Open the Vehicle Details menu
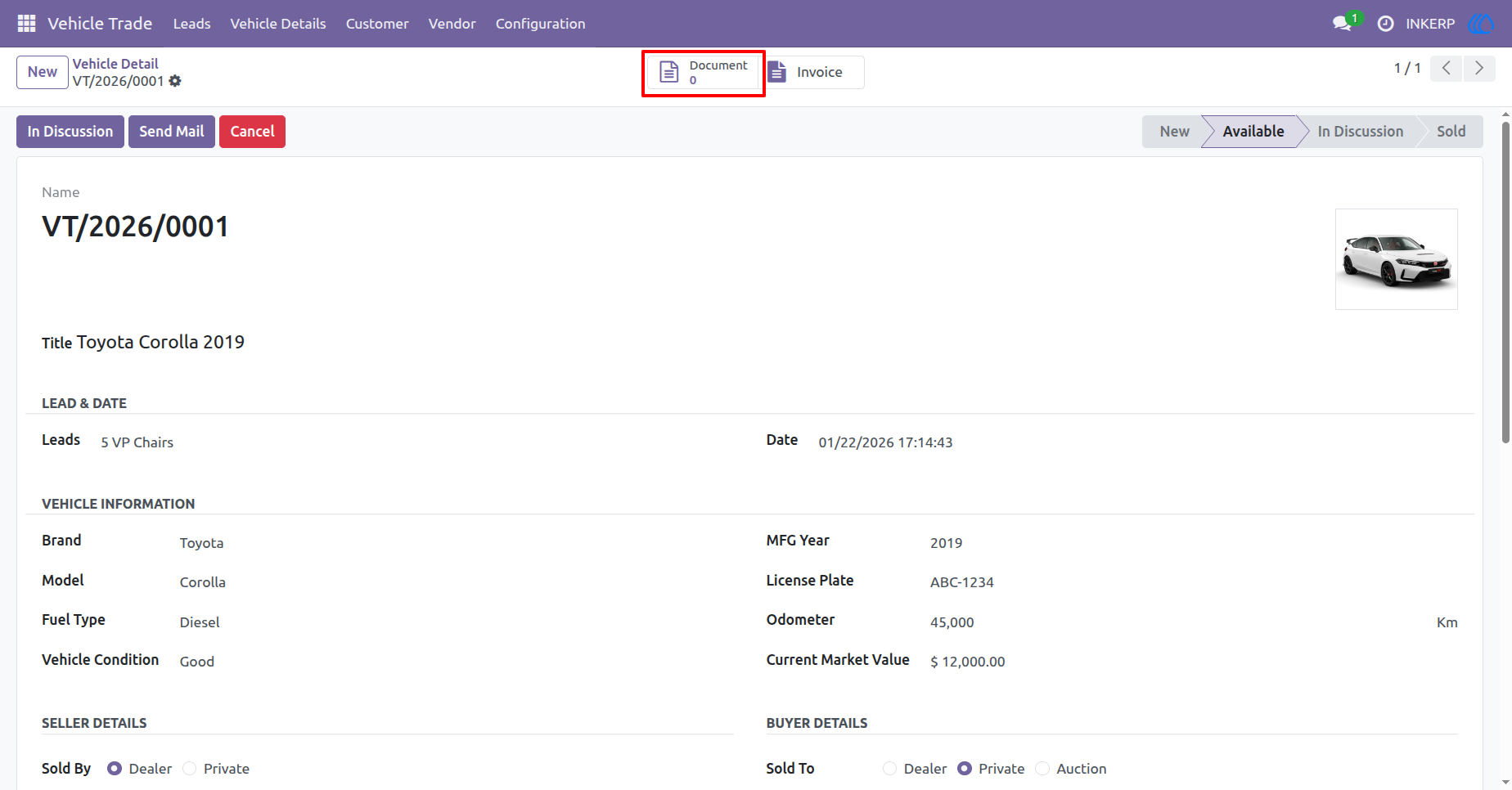 [278, 24]
